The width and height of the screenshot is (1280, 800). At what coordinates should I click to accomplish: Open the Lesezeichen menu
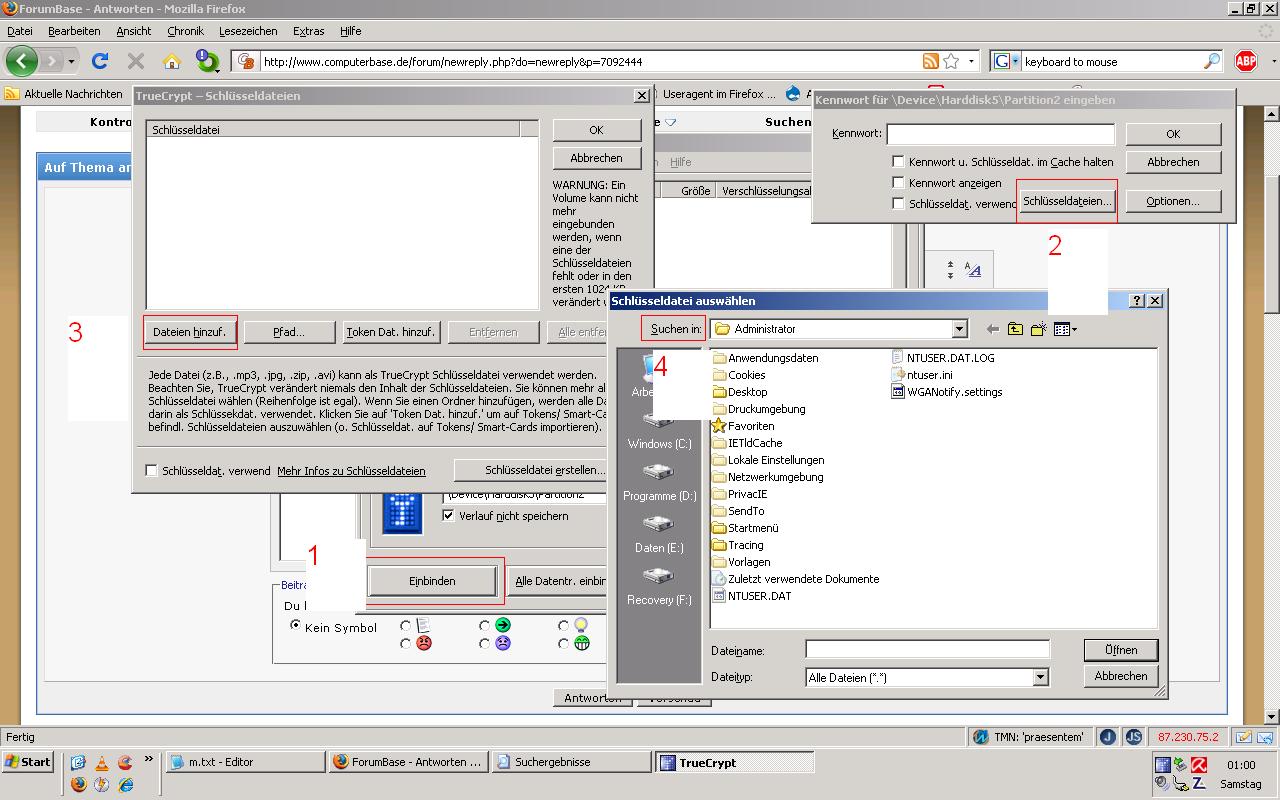[248, 31]
